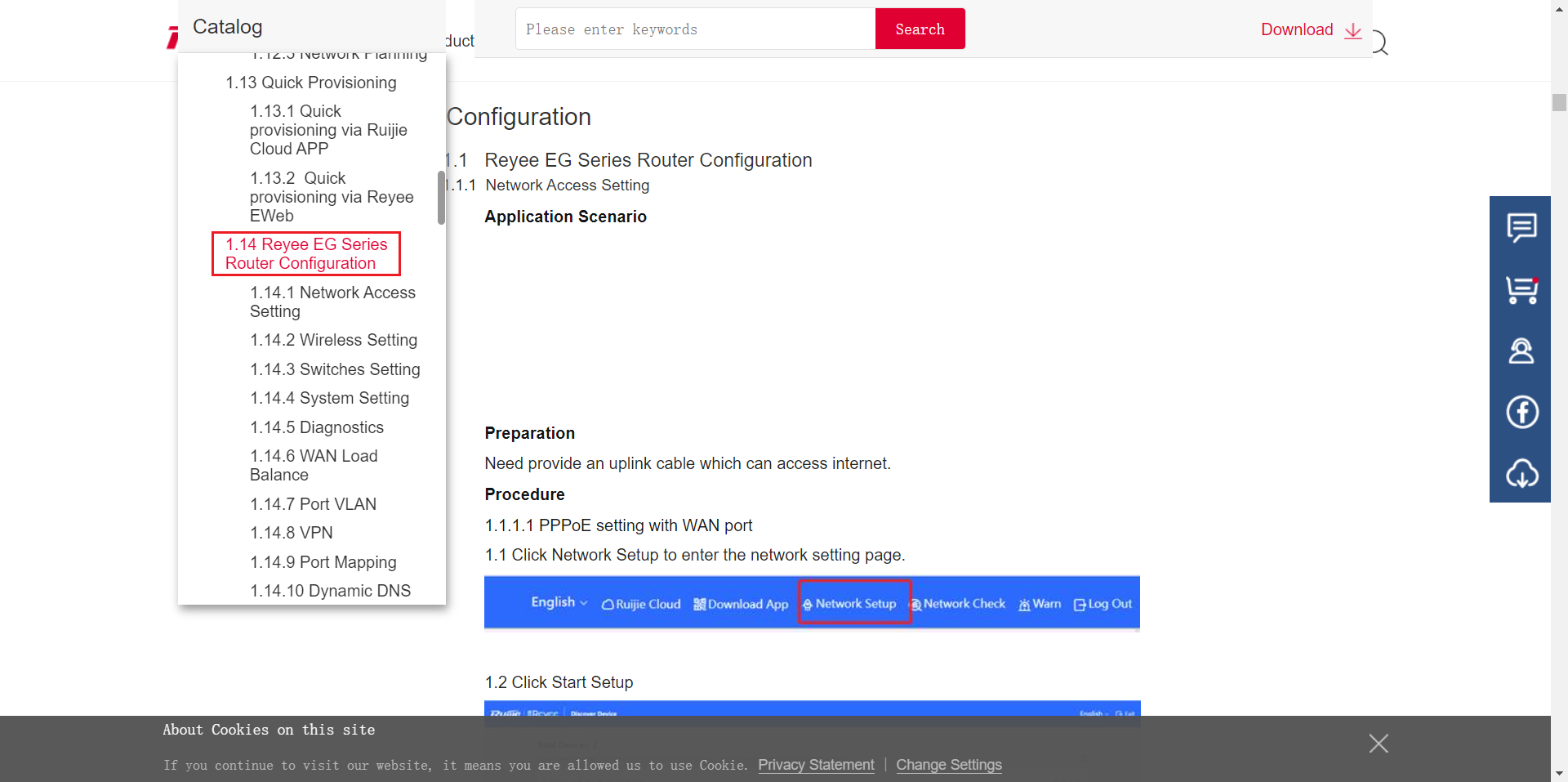Screen dimensions: 1568x782
Task: Open 1.14.1 Network Access Setting entry
Action: tap(332, 302)
